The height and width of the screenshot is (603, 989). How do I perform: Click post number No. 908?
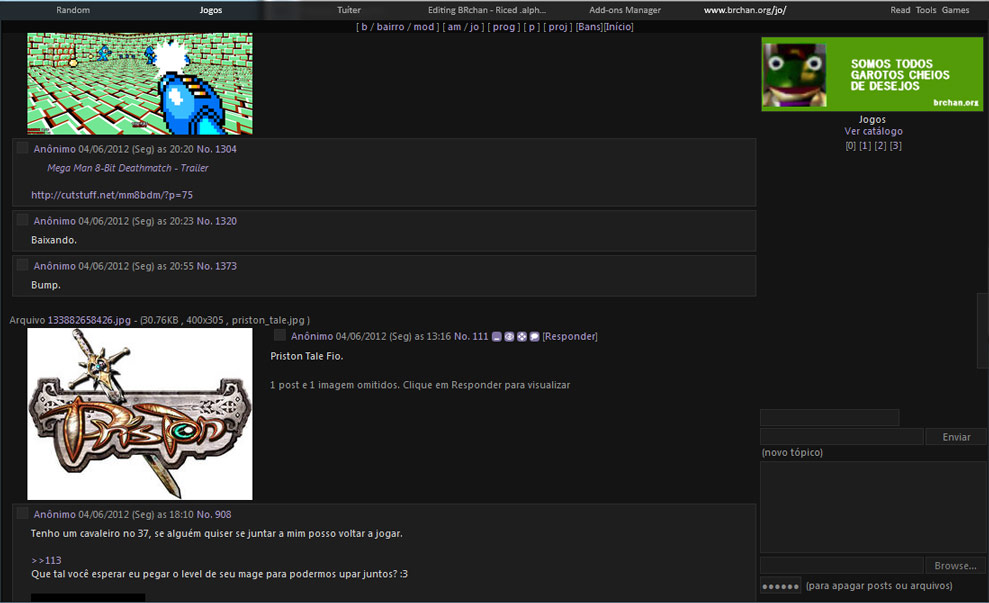point(214,515)
